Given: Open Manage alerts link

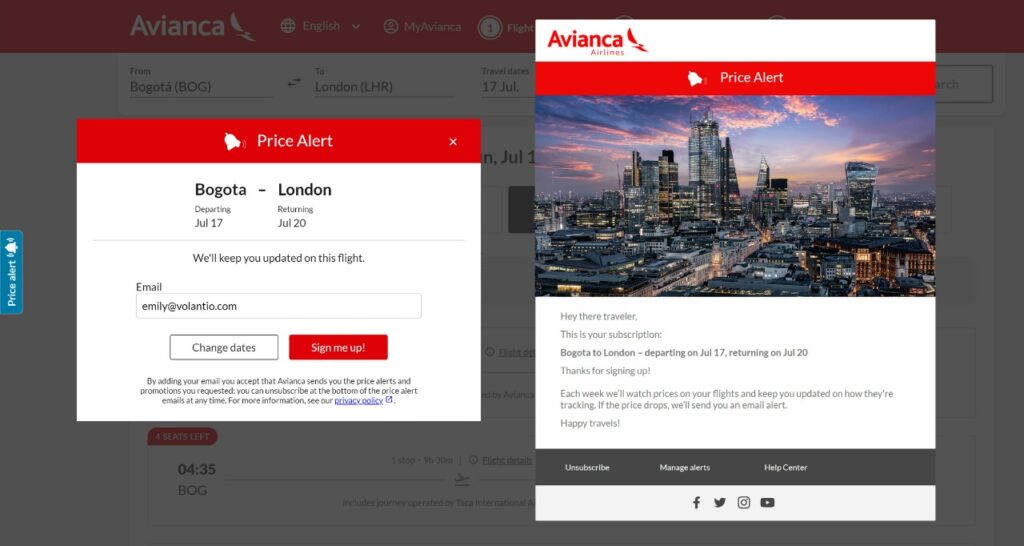Looking at the screenshot, I should (x=684, y=468).
